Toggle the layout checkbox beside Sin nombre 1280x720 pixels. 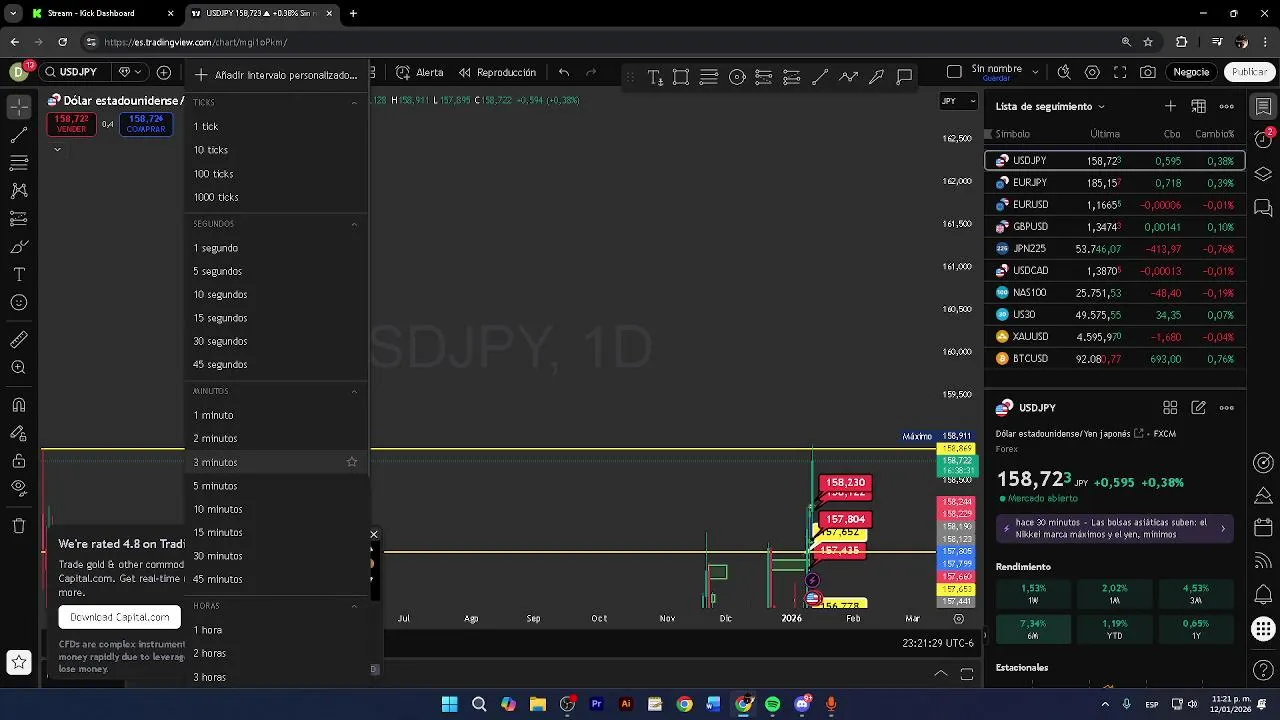point(954,72)
